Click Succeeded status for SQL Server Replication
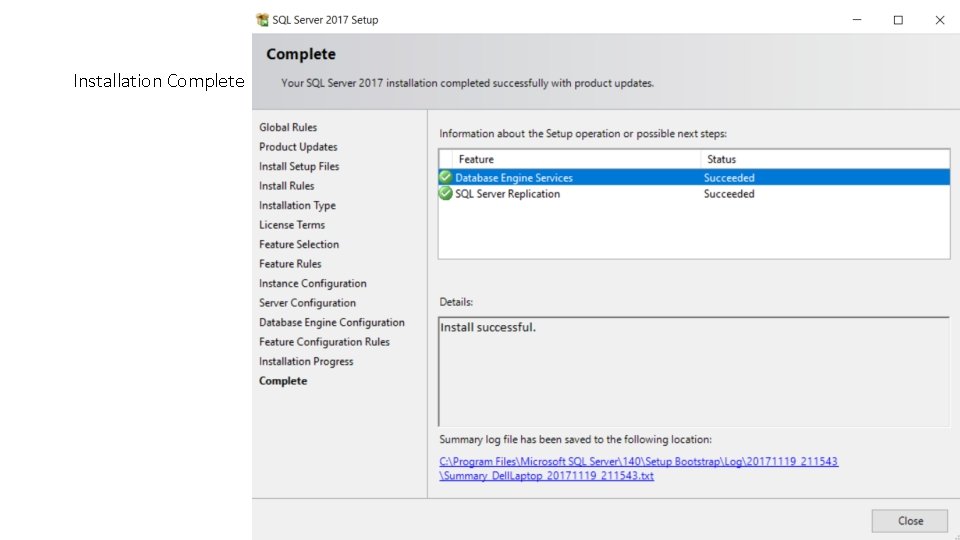The image size is (960, 540). pos(729,194)
